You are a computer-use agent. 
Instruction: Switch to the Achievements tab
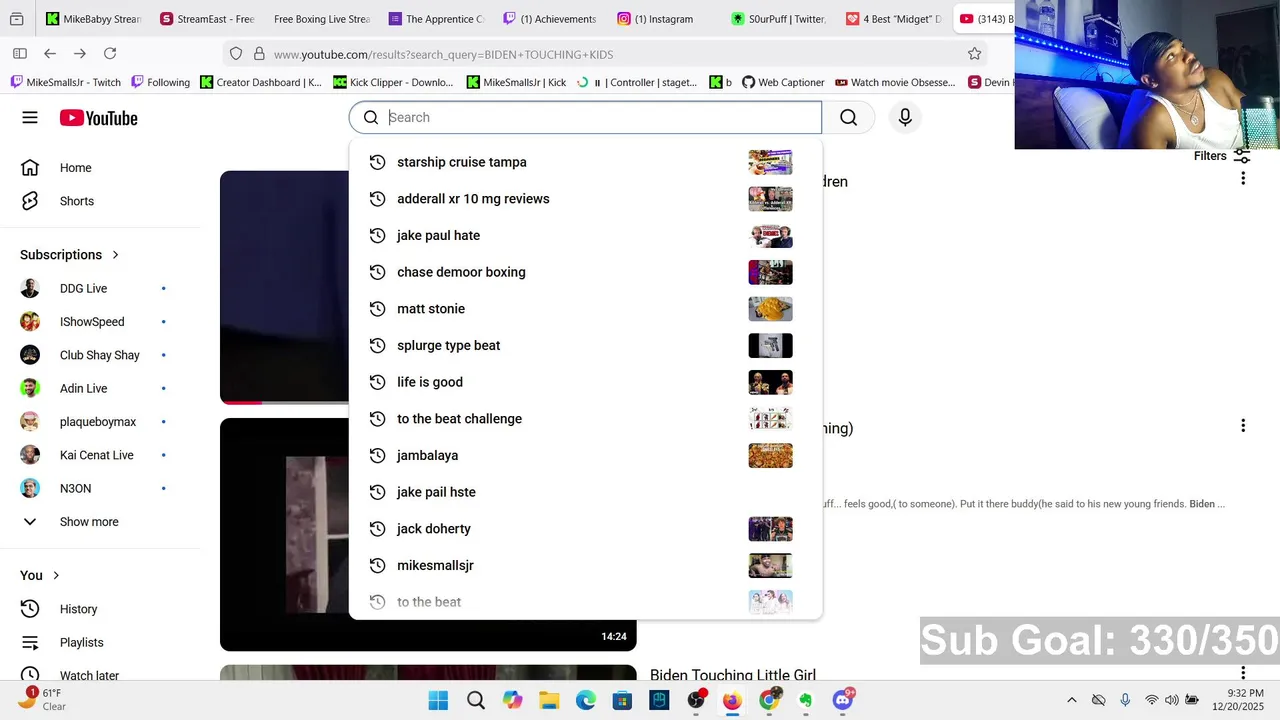(550, 19)
